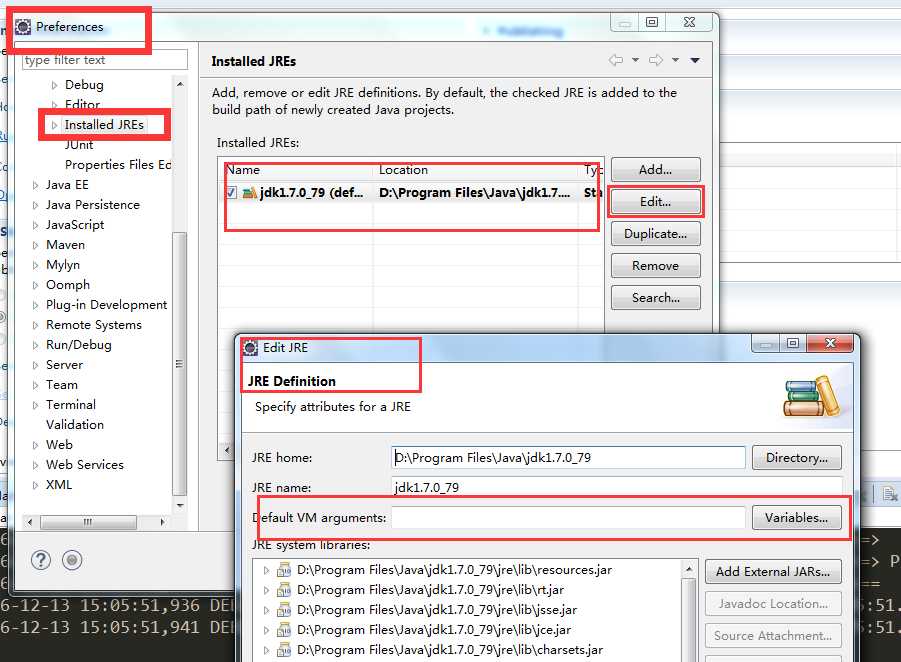Click the jsse.jar jar icon

coord(284,610)
